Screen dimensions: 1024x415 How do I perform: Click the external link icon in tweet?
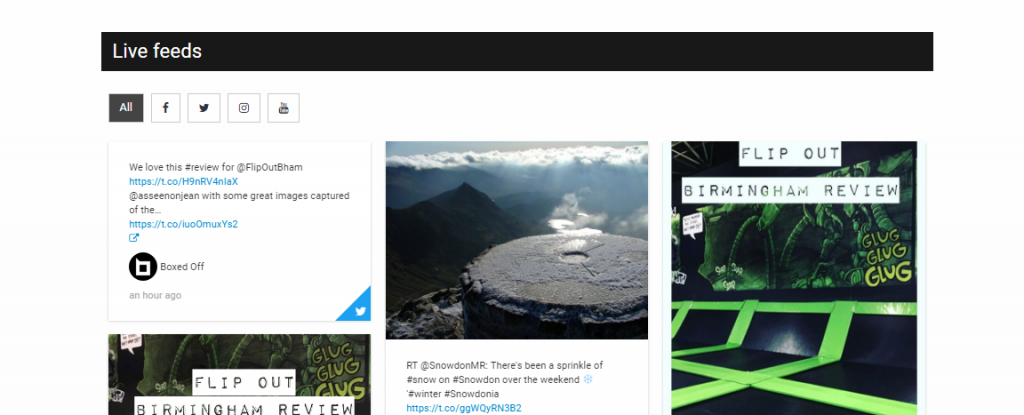pyautogui.click(x=134, y=239)
